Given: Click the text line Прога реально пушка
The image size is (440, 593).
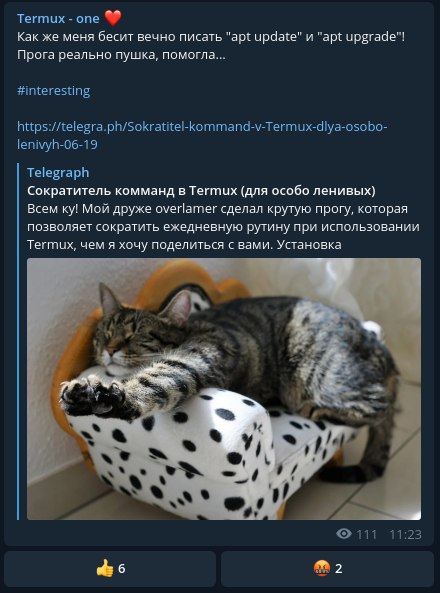Looking at the screenshot, I should click(x=121, y=55).
